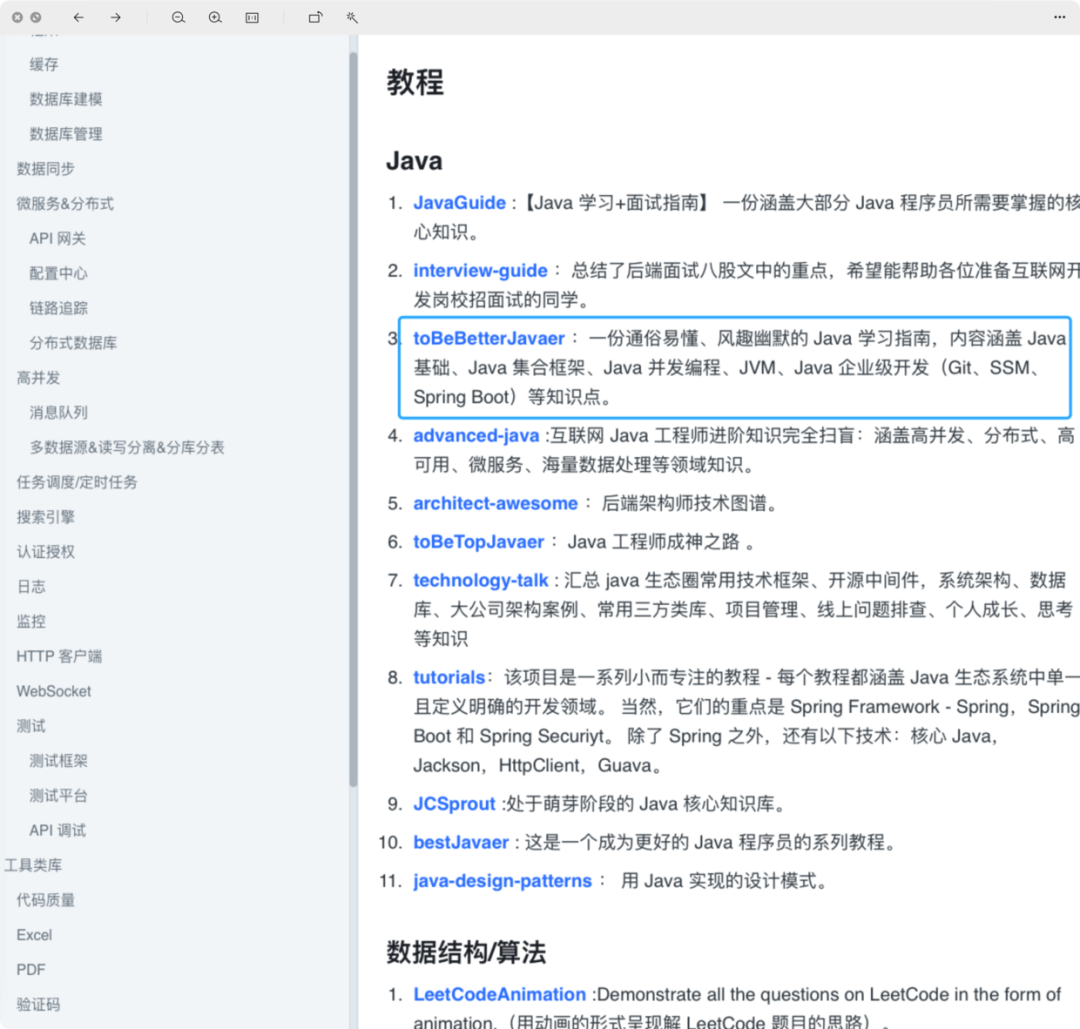Click the sidebar vertical scrollbar thumb

[x=353, y=419]
